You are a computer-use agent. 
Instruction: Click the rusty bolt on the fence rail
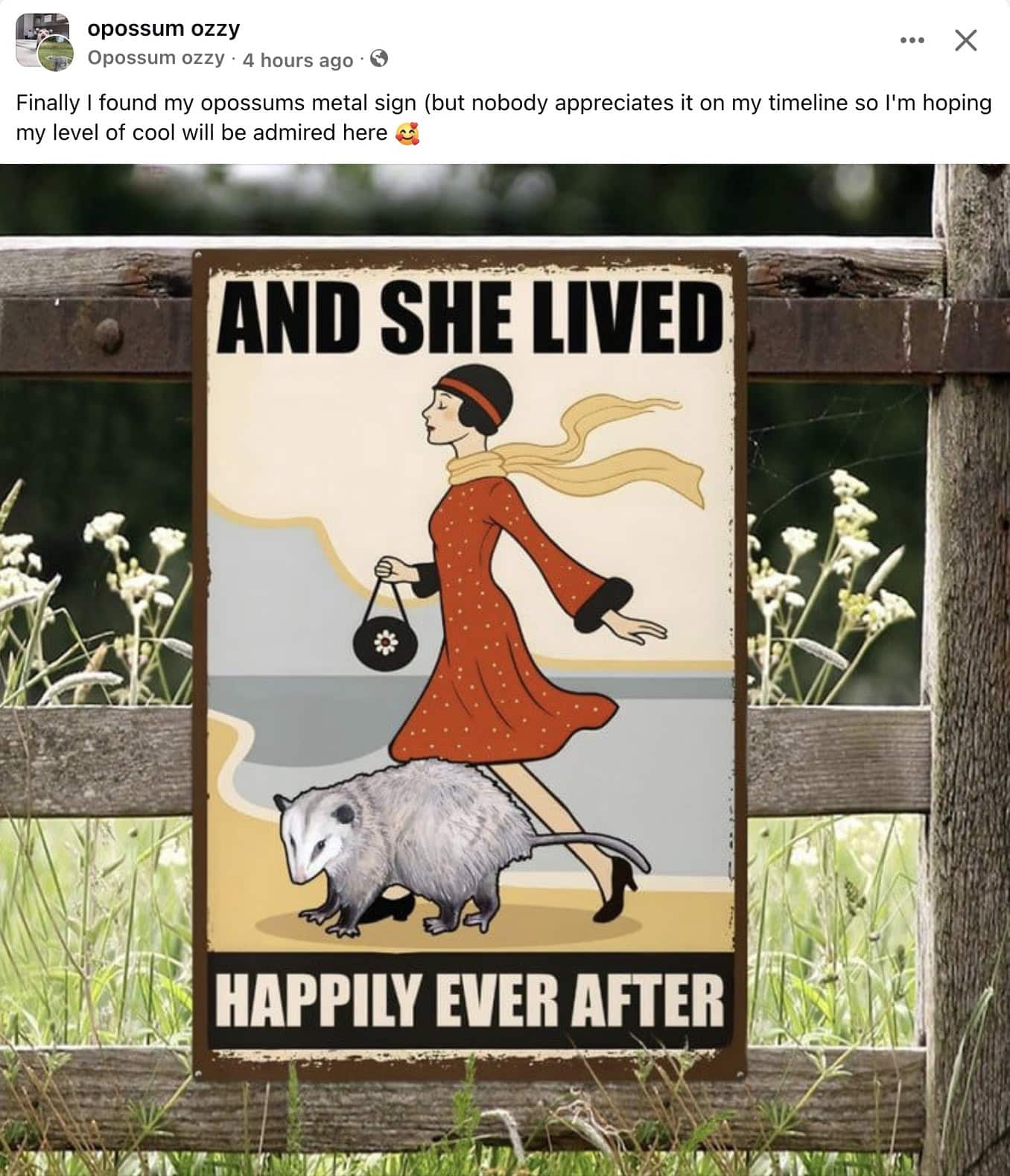click(109, 335)
